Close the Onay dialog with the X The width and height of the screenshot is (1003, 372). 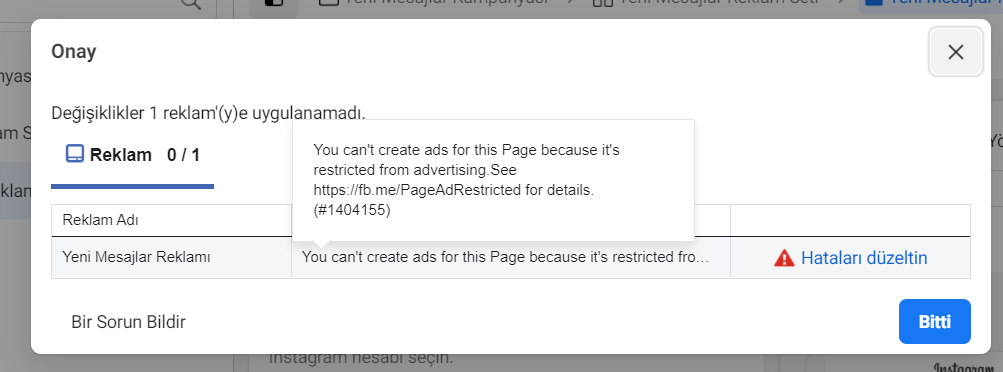[956, 52]
